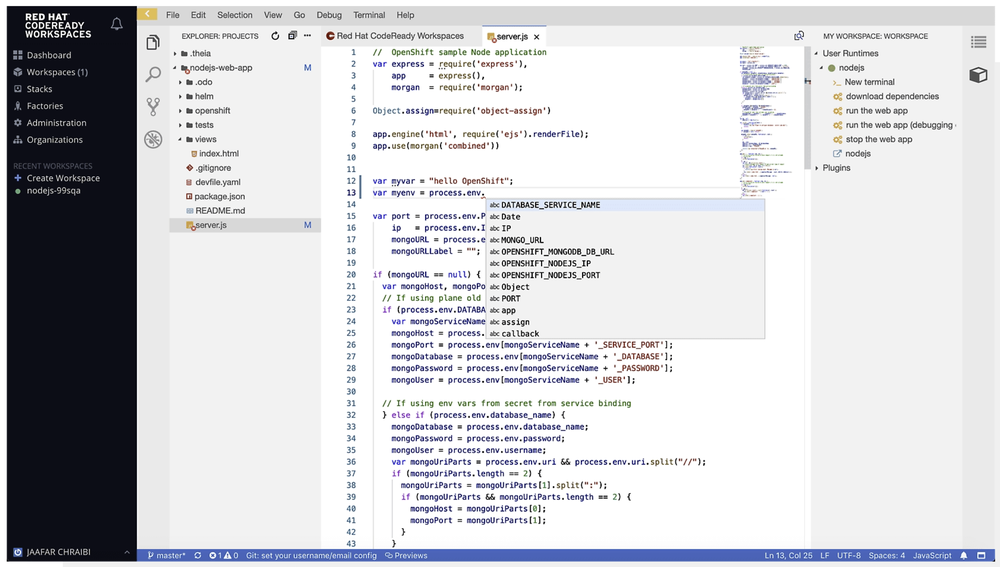
Task: Select MONGO_URL autocomplete suggestion
Action: [625, 240]
